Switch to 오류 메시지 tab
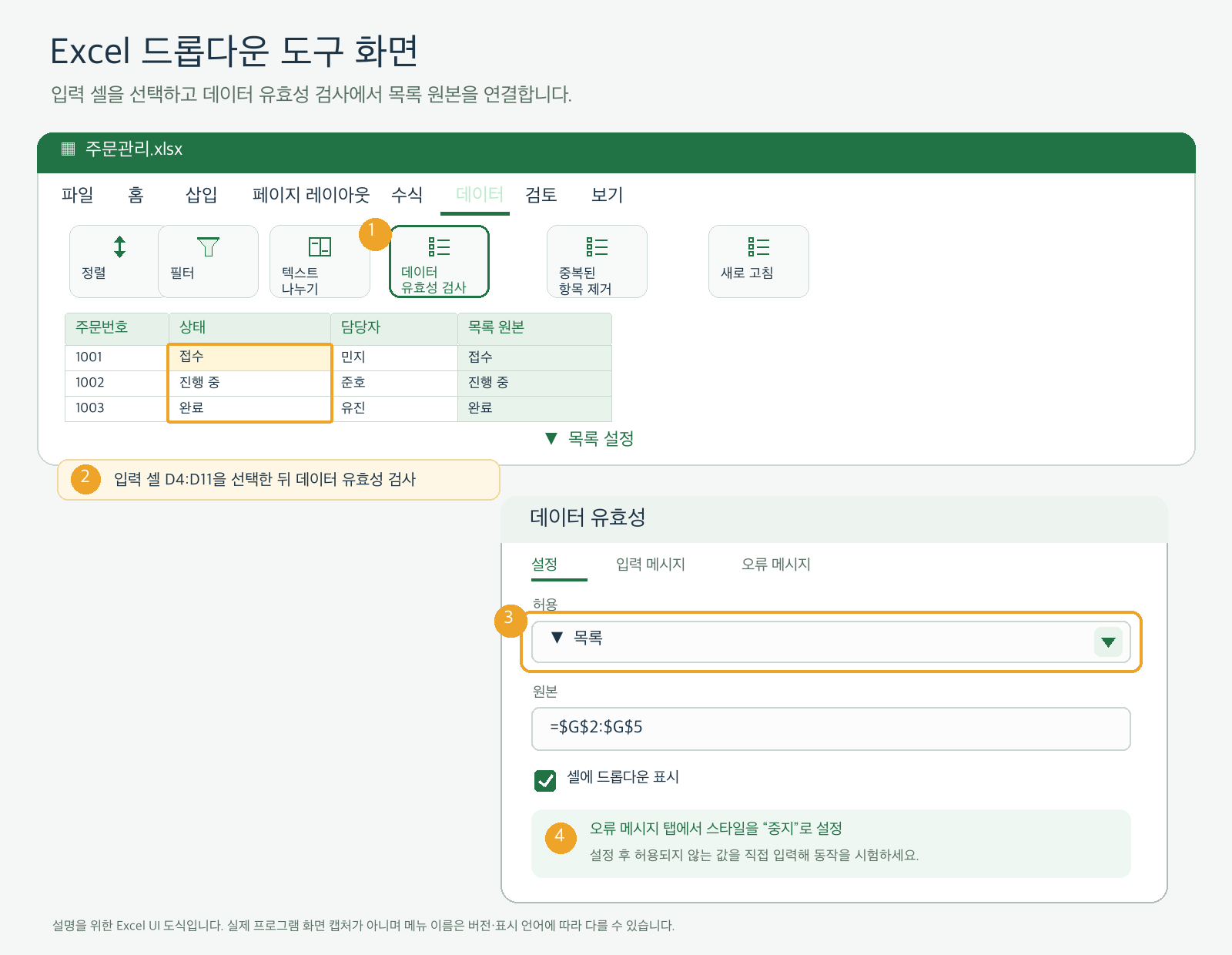 (776, 564)
